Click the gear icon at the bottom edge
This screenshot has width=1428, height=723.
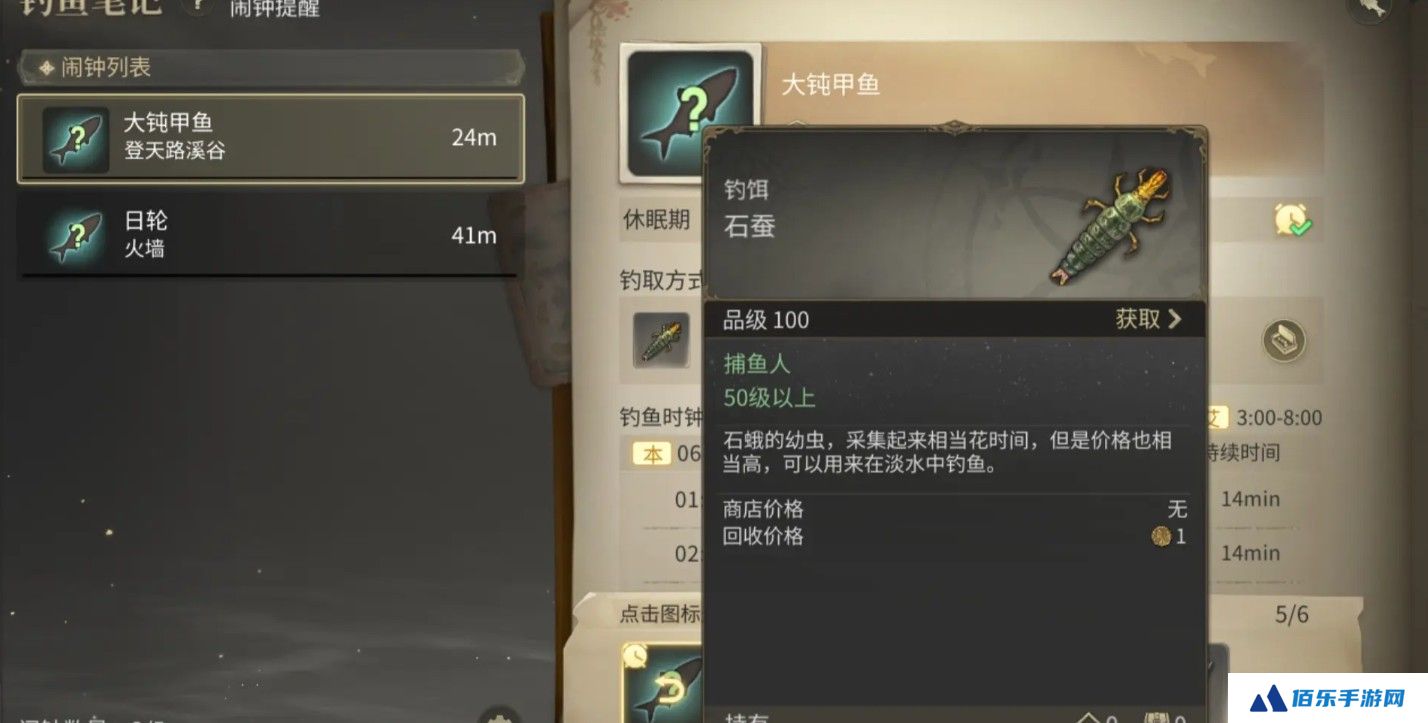498,716
